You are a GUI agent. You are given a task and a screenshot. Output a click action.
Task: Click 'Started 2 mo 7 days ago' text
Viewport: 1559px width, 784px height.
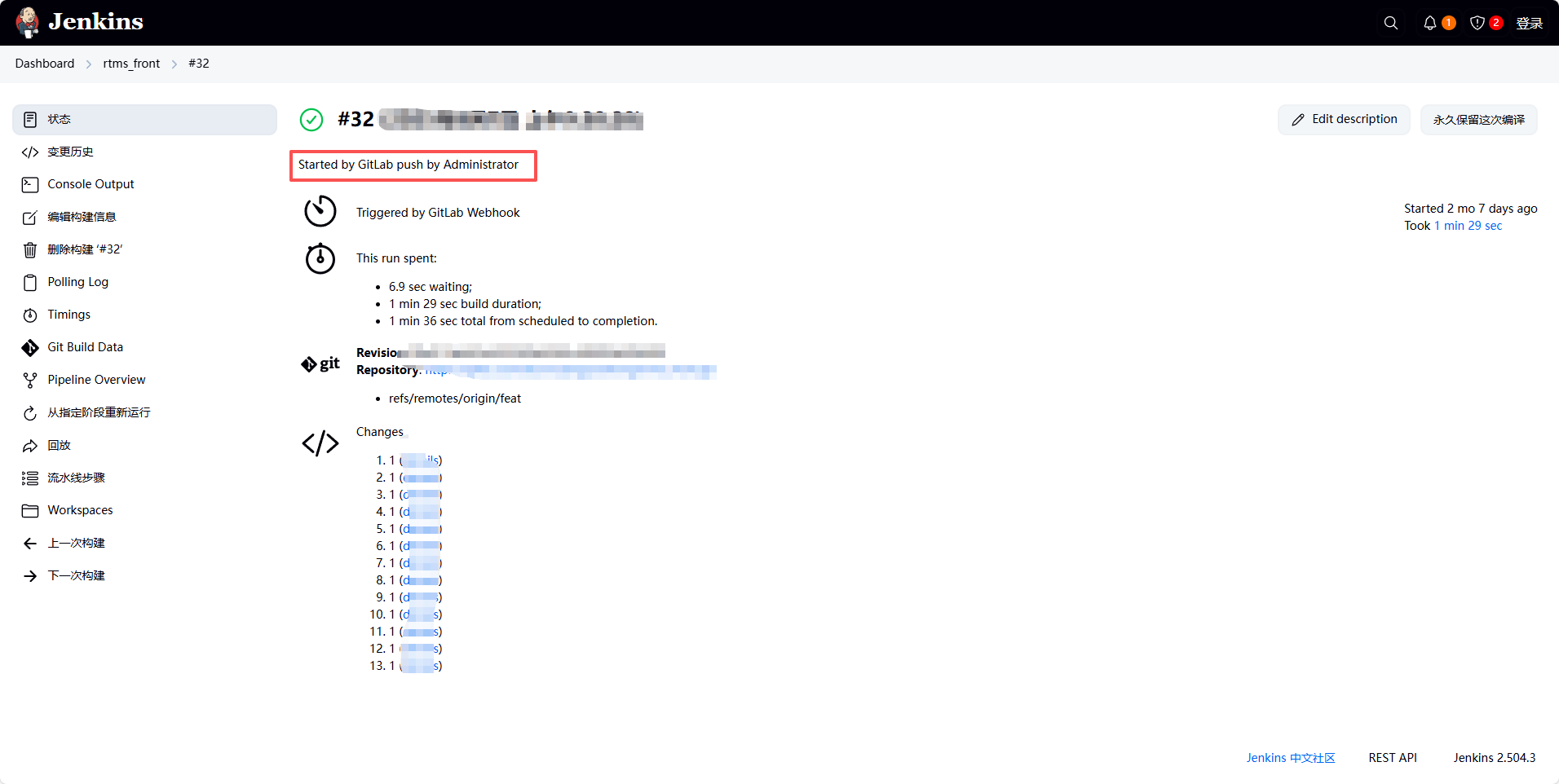click(x=1471, y=209)
